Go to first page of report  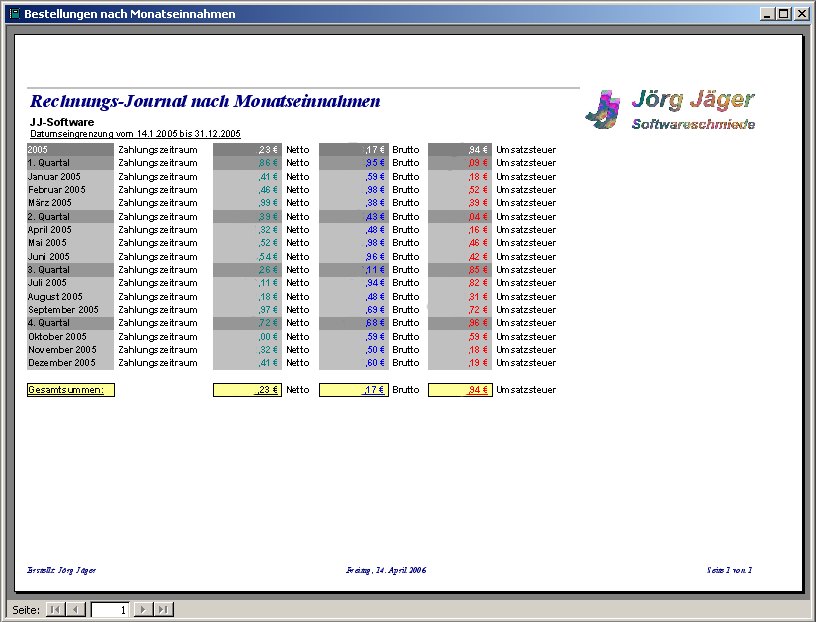pos(55,609)
